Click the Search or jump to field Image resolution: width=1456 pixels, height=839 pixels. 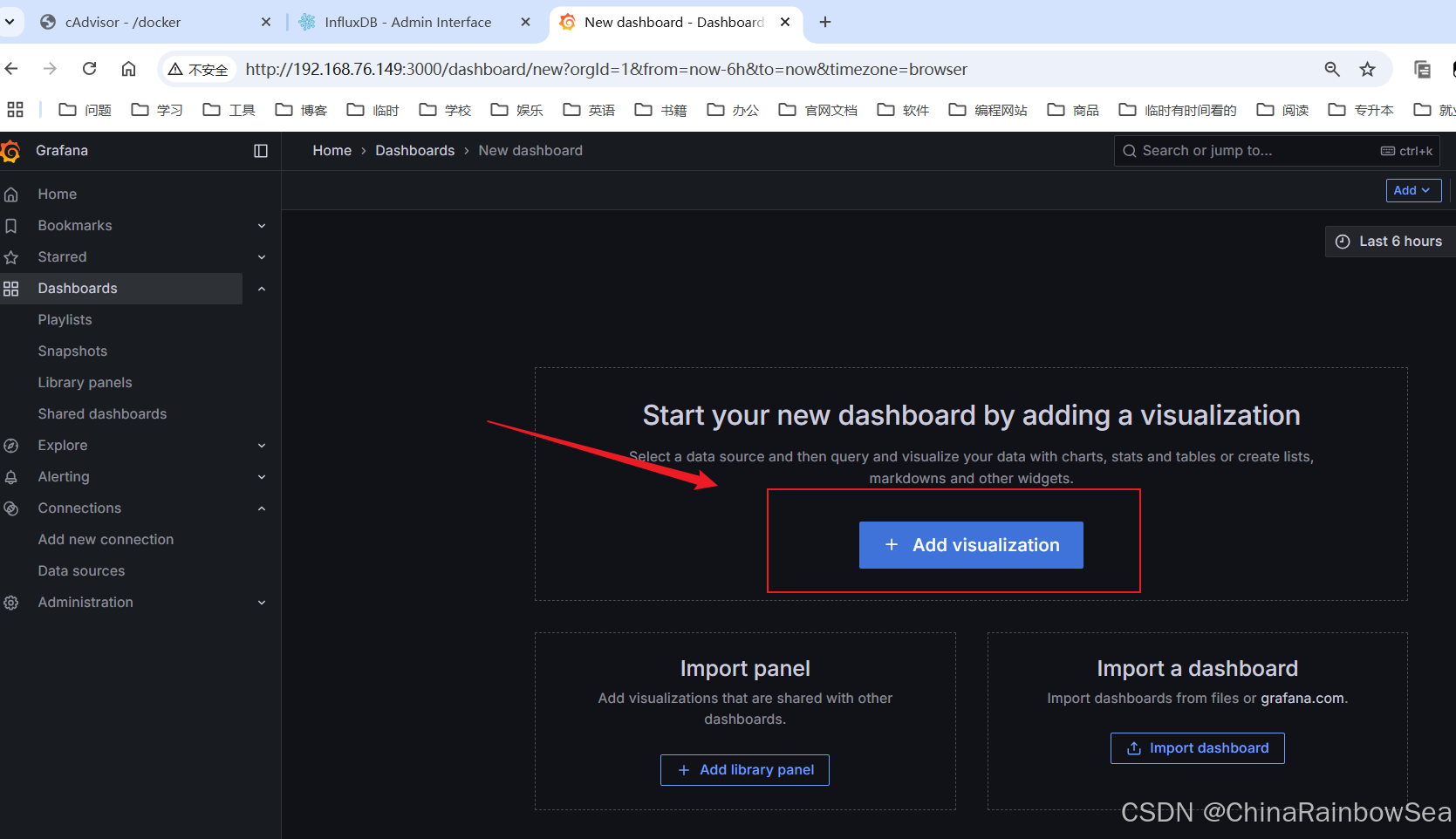click(1276, 151)
